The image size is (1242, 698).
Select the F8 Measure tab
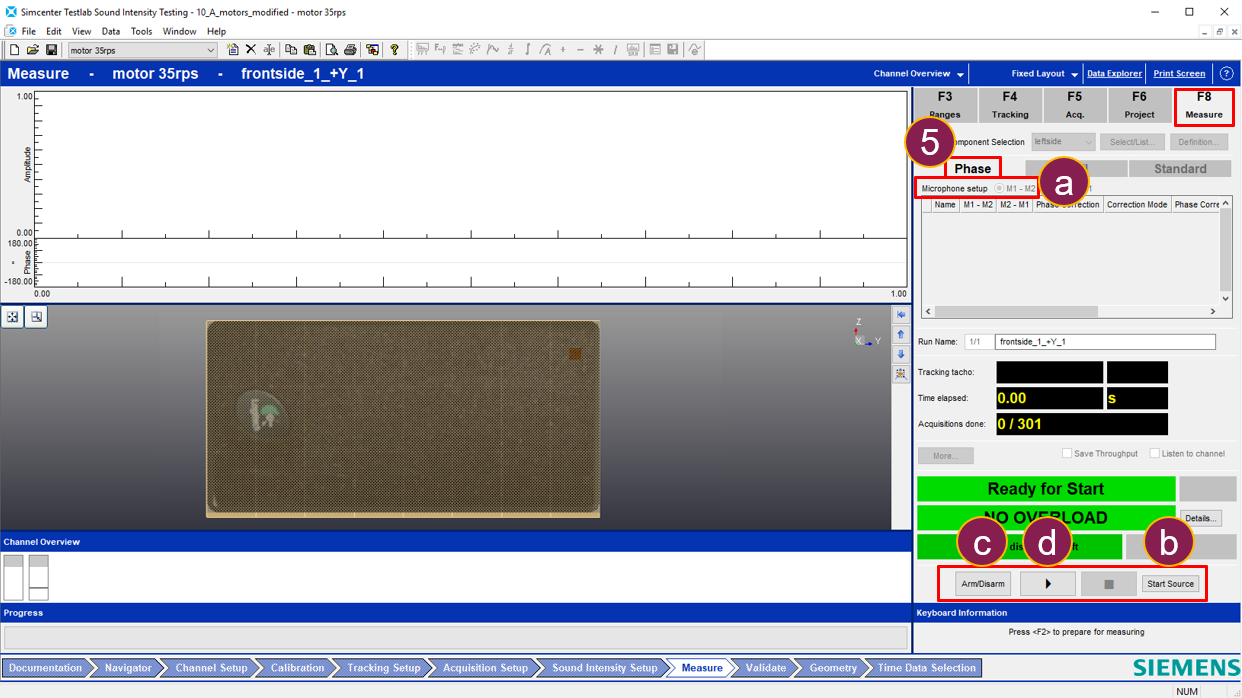point(1204,105)
